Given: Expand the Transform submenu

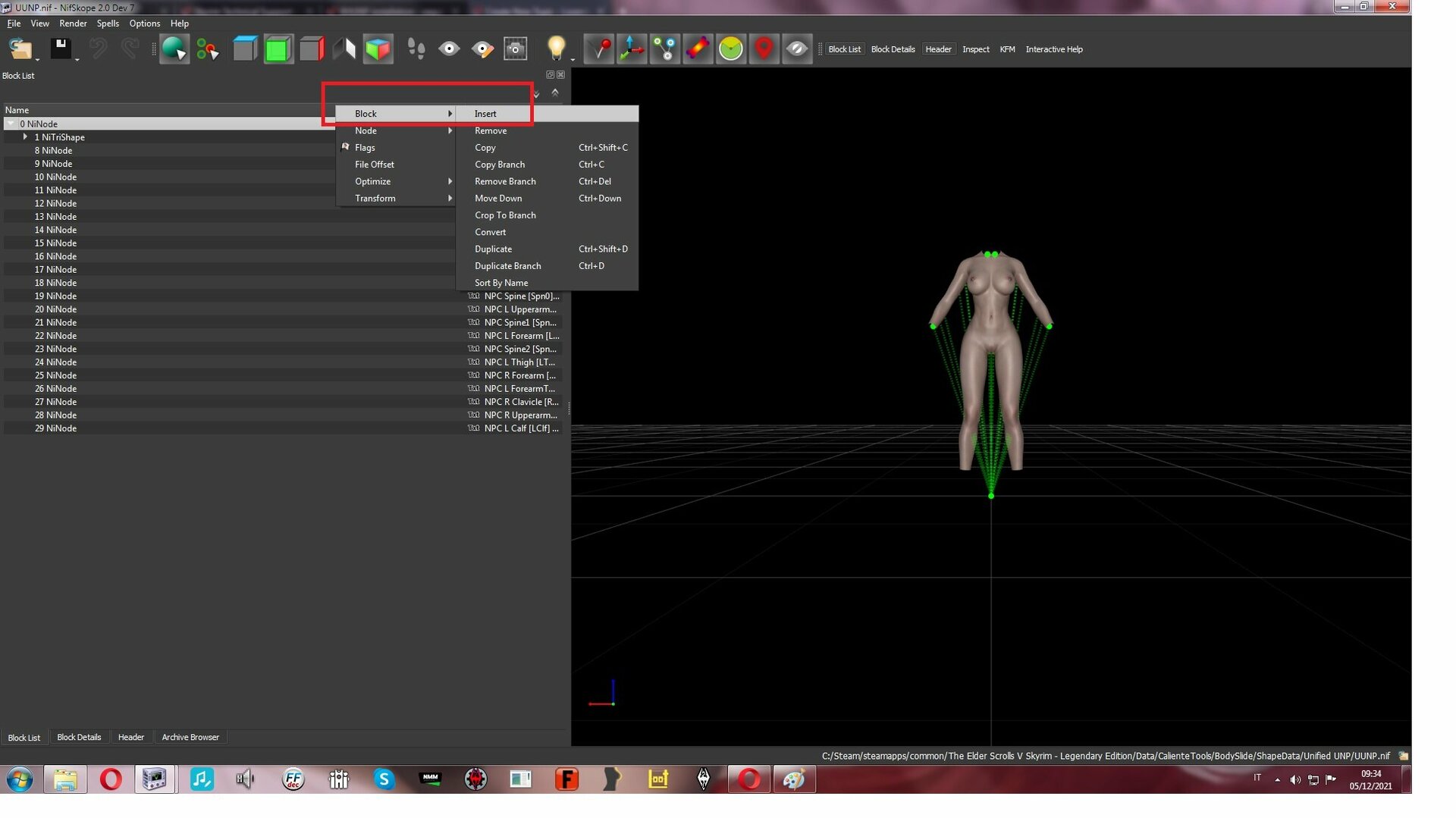Looking at the screenshot, I should pos(396,199).
